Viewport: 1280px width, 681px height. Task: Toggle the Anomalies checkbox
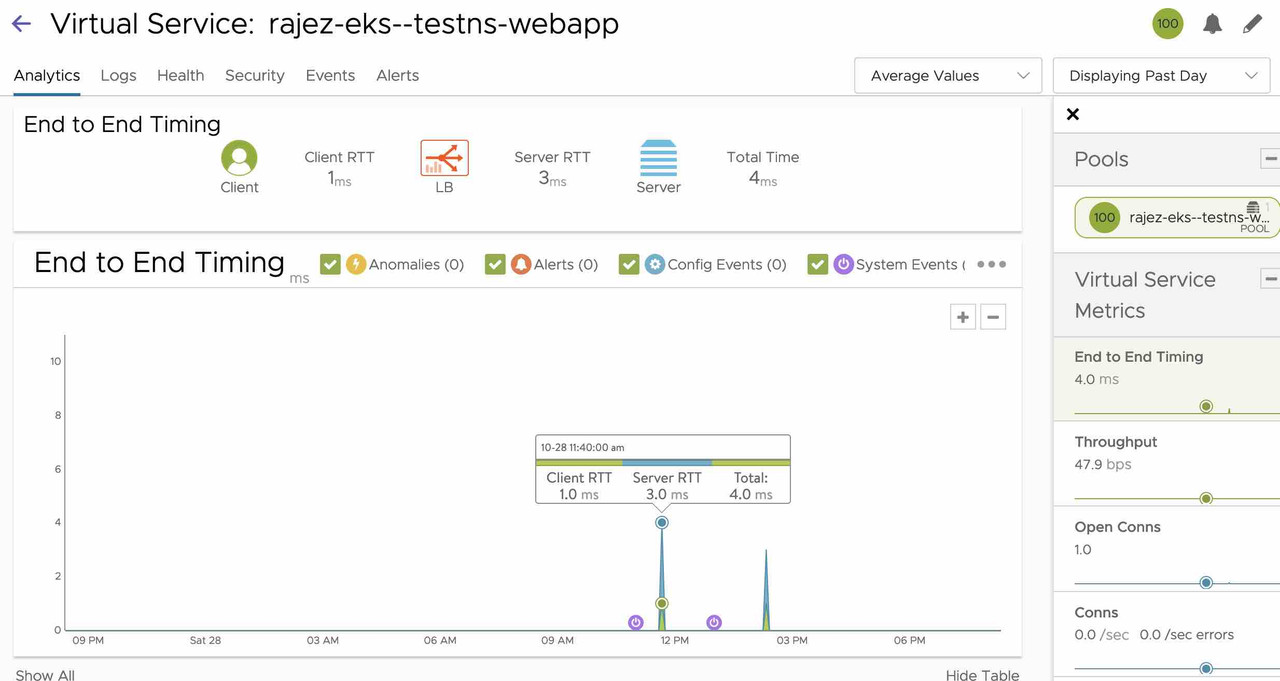330,264
